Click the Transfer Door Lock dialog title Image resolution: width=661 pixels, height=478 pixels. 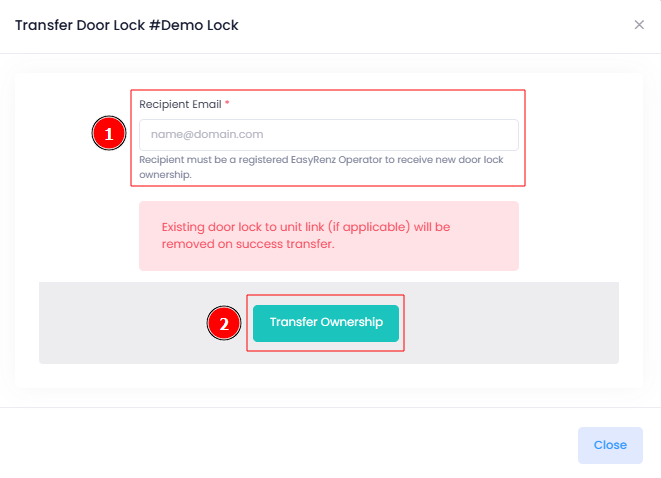[127, 25]
